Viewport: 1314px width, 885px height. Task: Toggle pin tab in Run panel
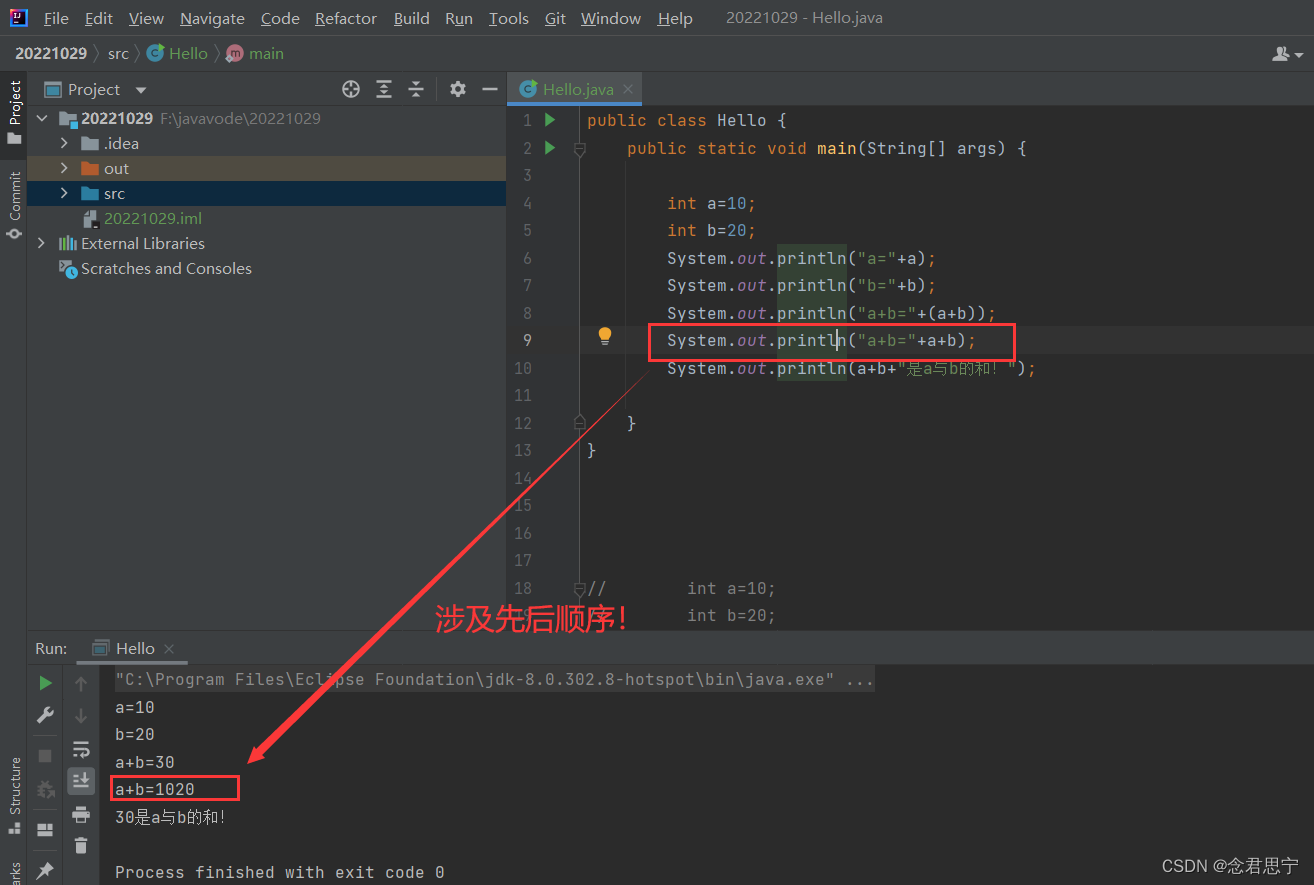point(45,869)
